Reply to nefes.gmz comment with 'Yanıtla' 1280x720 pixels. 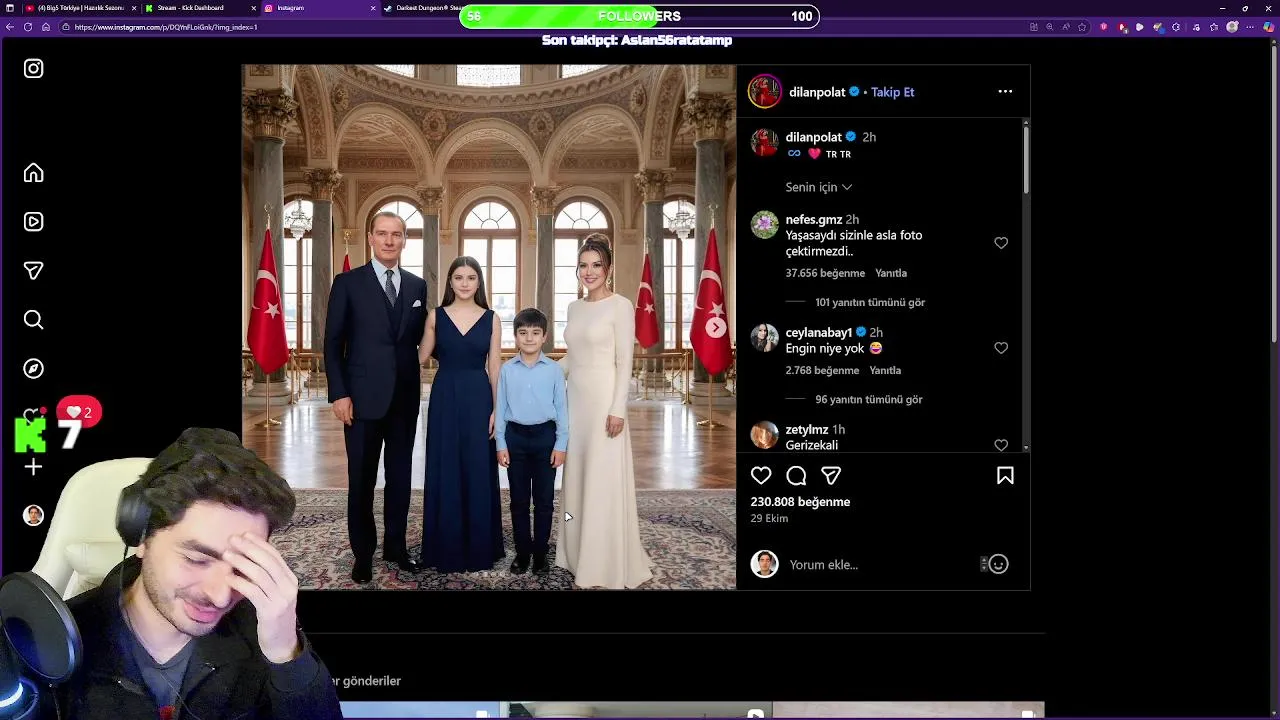pyautogui.click(x=891, y=273)
